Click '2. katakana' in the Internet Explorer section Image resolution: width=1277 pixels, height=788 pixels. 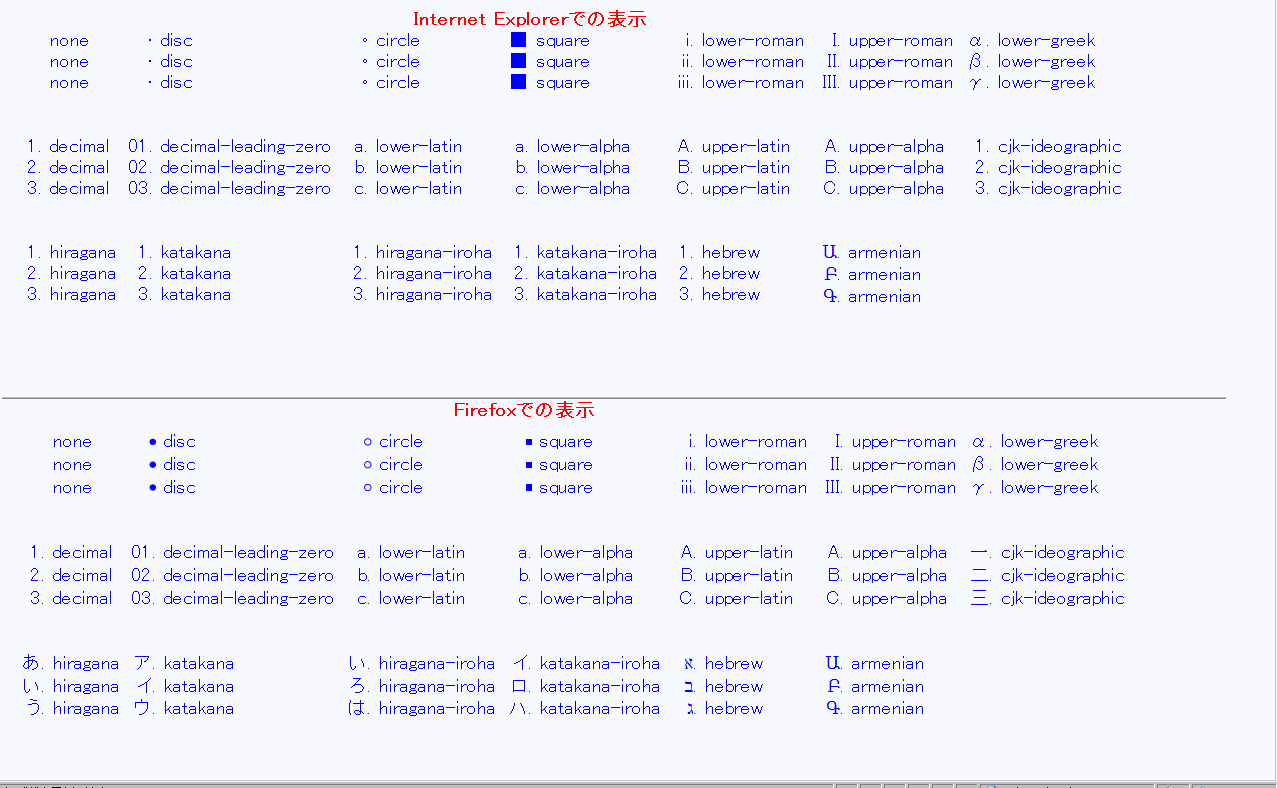[x=184, y=274]
